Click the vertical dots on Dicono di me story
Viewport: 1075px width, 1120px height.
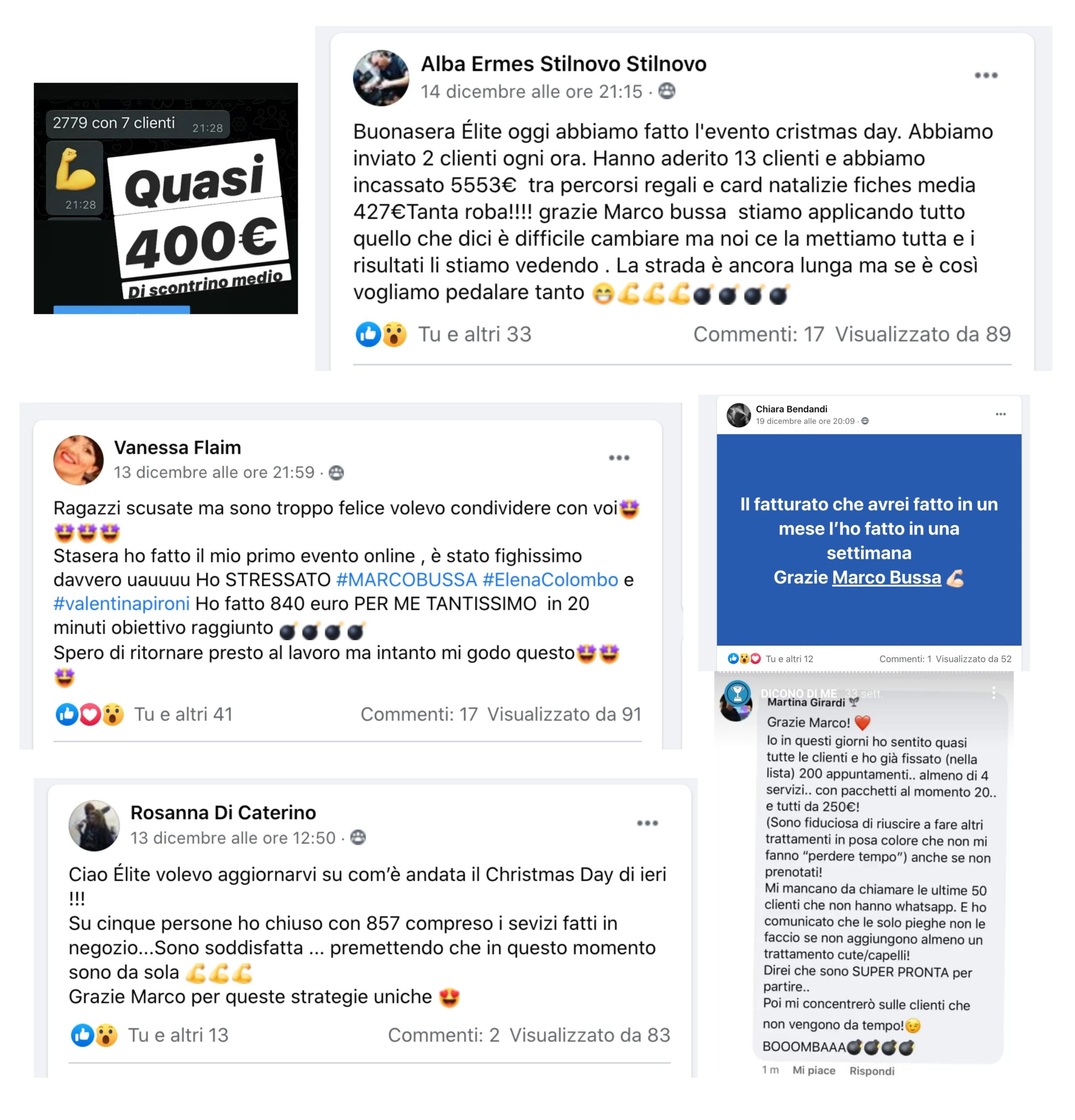click(993, 693)
